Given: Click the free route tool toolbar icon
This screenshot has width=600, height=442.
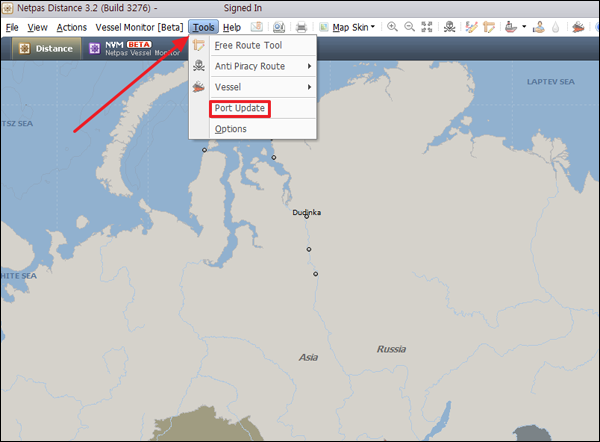Looking at the screenshot, I should pos(489,27).
